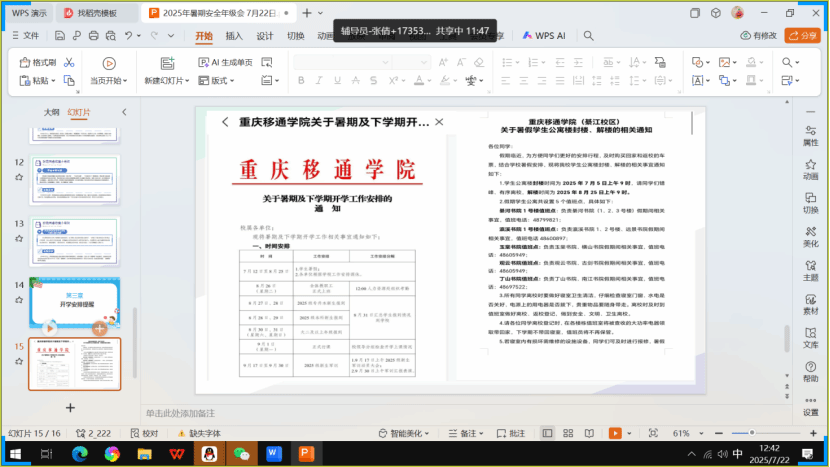Viewport: 830px width, 467px height.
Task: Open the 新建幻灯片 dropdown arrow
Action: point(188,81)
